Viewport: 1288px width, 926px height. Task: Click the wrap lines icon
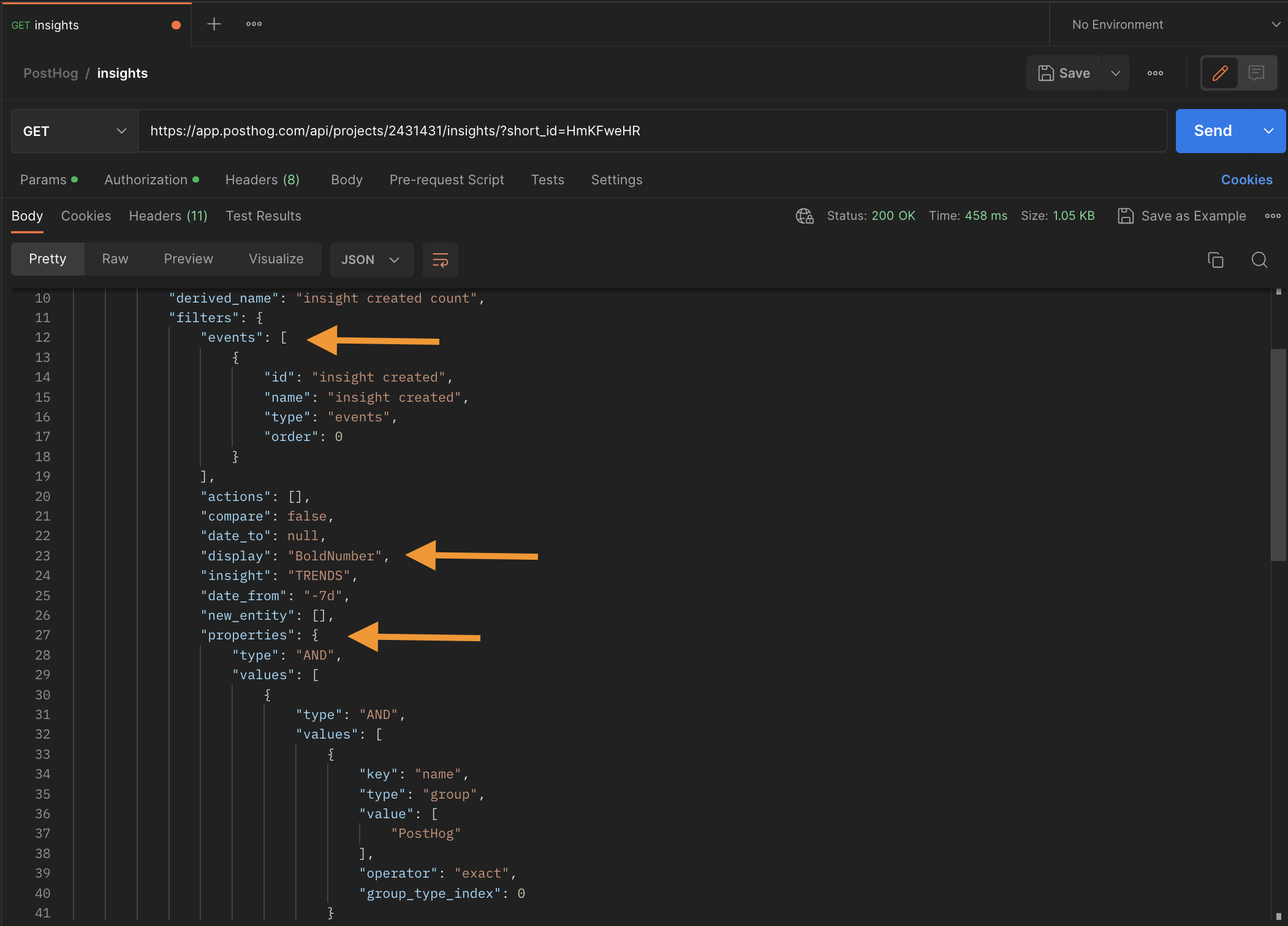[x=441, y=260]
